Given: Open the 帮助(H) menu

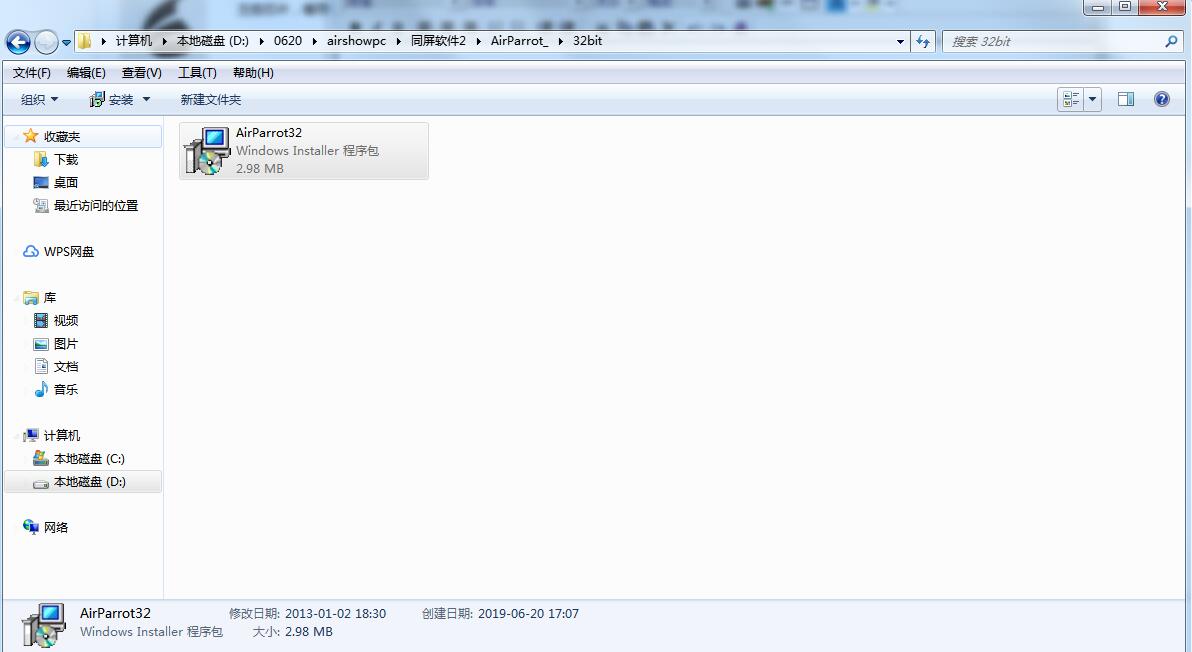Looking at the screenshot, I should tap(253, 73).
